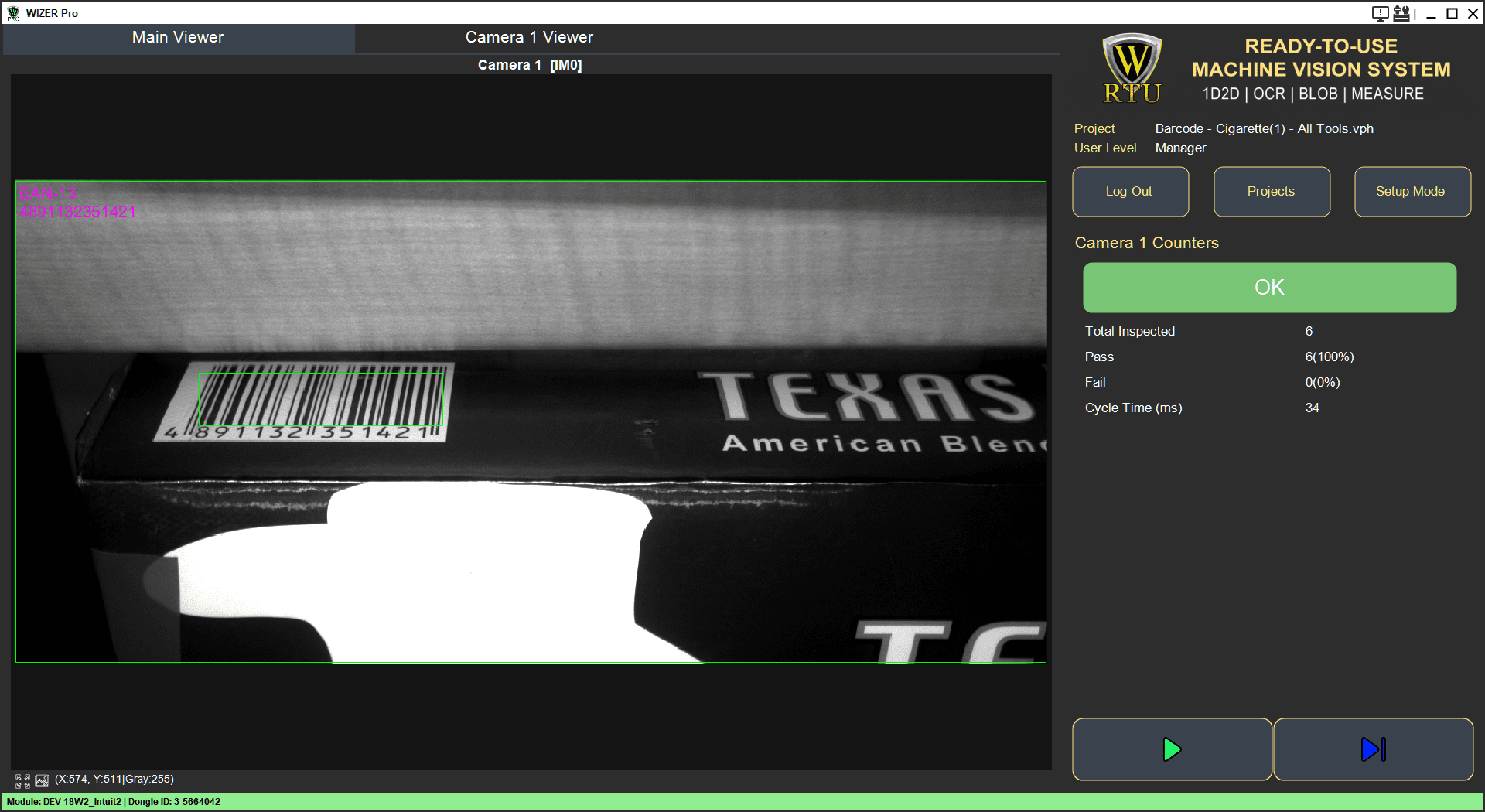Click the image picture icon below the viewer

click(42, 780)
